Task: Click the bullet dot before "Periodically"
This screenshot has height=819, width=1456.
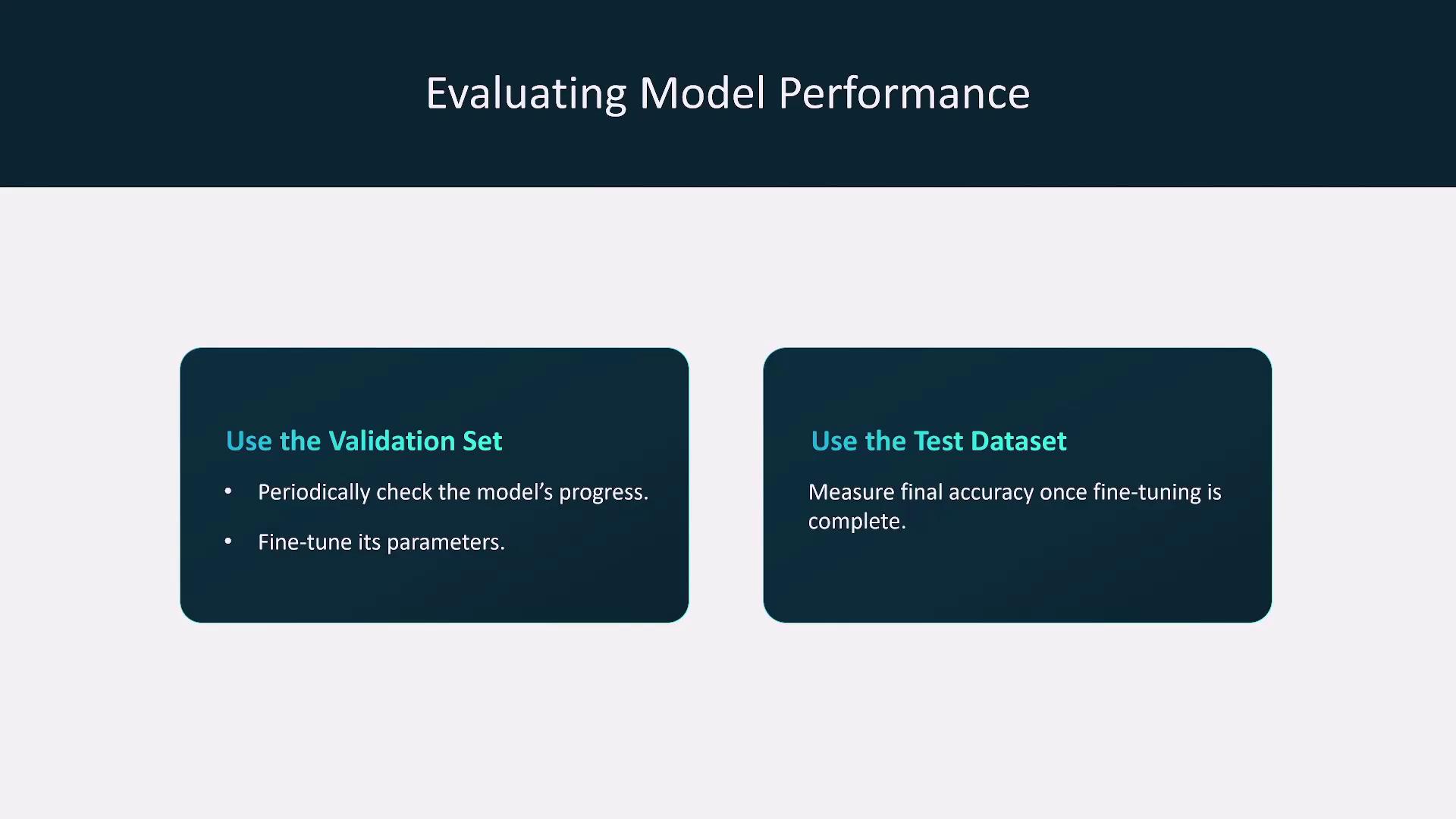Action: pyautogui.click(x=228, y=491)
